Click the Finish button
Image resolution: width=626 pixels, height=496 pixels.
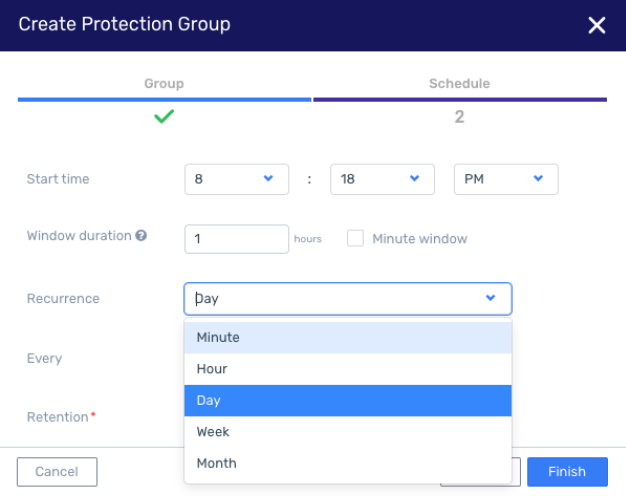coord(567,472)
